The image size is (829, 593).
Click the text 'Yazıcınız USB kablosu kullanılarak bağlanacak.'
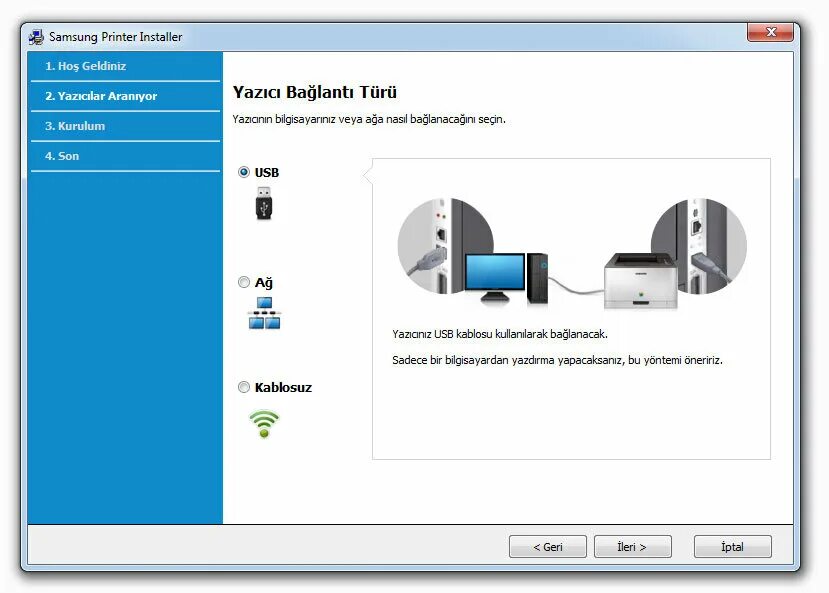[500, 334]
